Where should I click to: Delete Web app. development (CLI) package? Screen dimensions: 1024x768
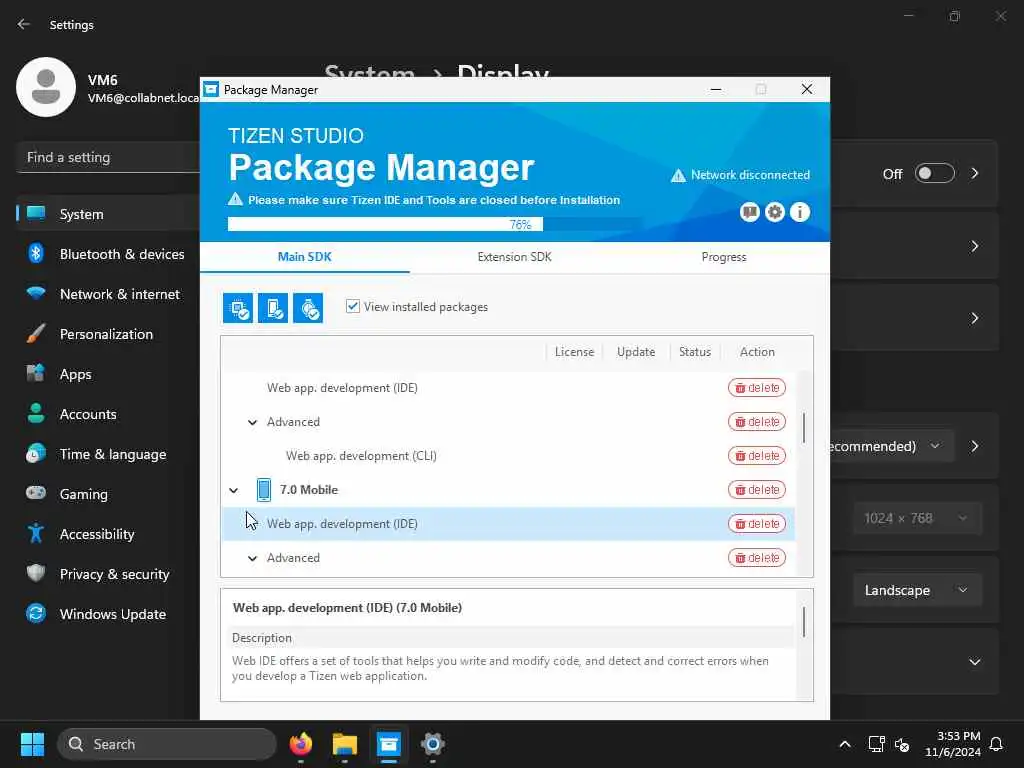[x=757, y=456]
